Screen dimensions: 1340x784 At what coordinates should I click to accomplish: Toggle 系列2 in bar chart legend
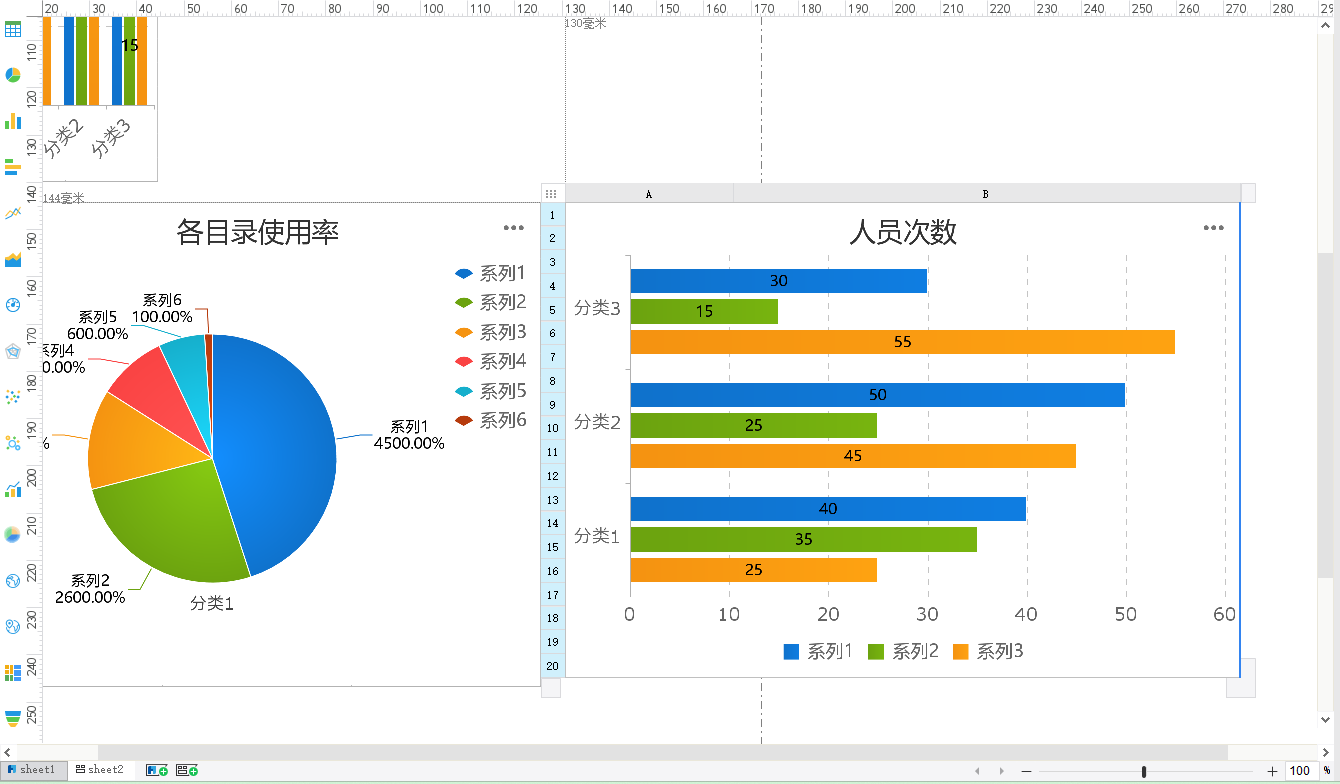click(x=903, y=652)
